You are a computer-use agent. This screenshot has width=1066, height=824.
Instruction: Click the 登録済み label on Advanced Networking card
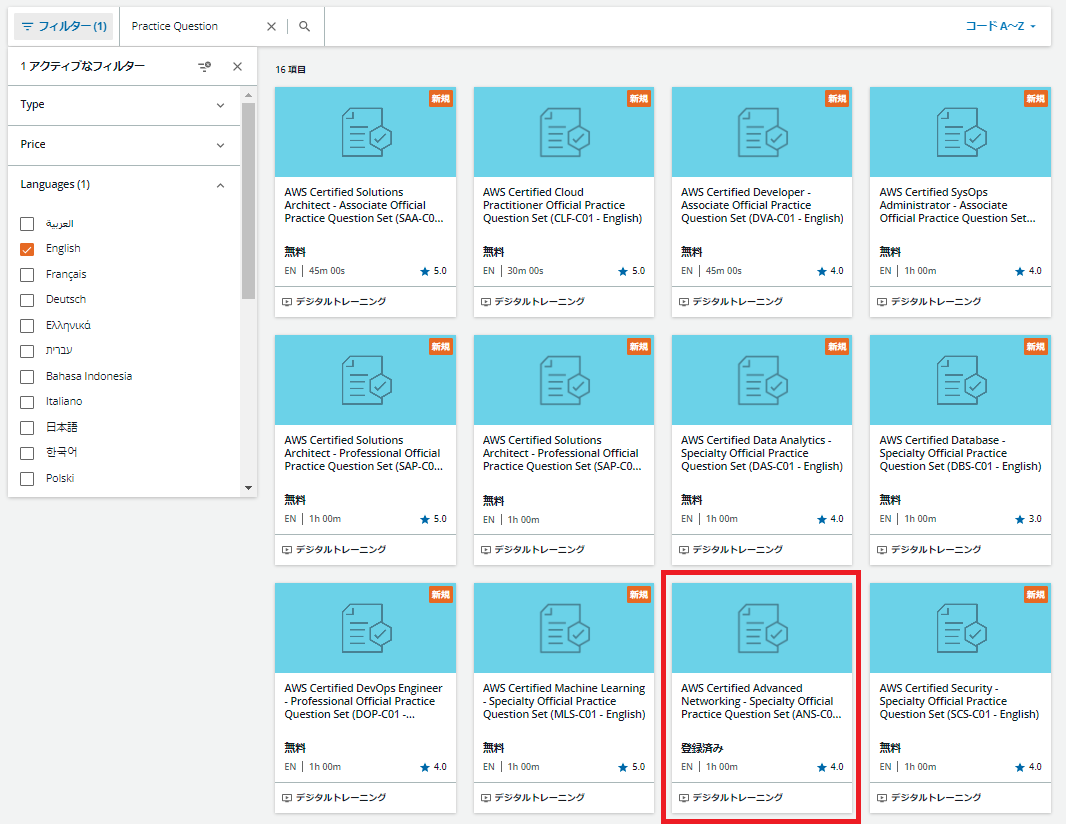[x=702, y=749]
